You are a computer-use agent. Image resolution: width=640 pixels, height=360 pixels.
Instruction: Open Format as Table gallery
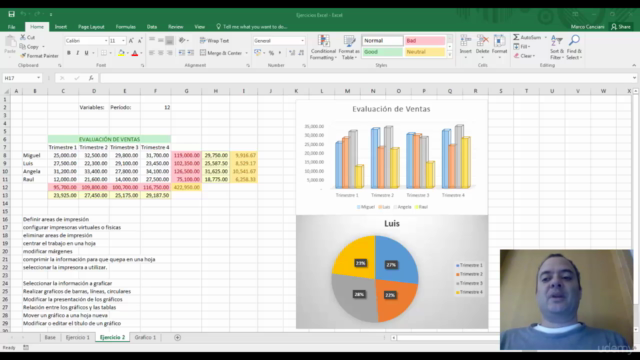pyautogui.click(x=349, y=47)
